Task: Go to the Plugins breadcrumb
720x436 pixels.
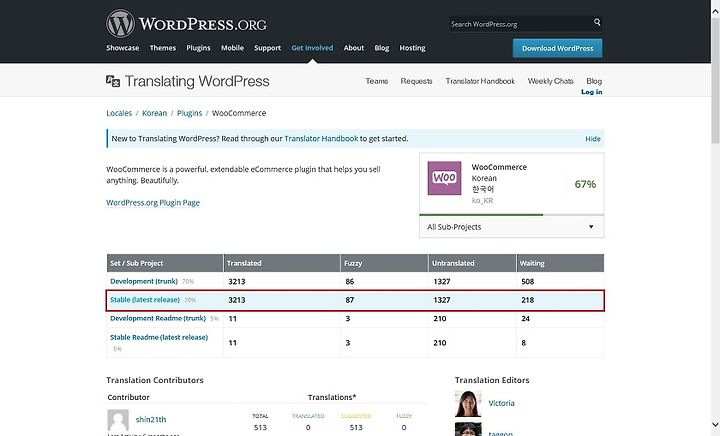Action: pos(189,113)
